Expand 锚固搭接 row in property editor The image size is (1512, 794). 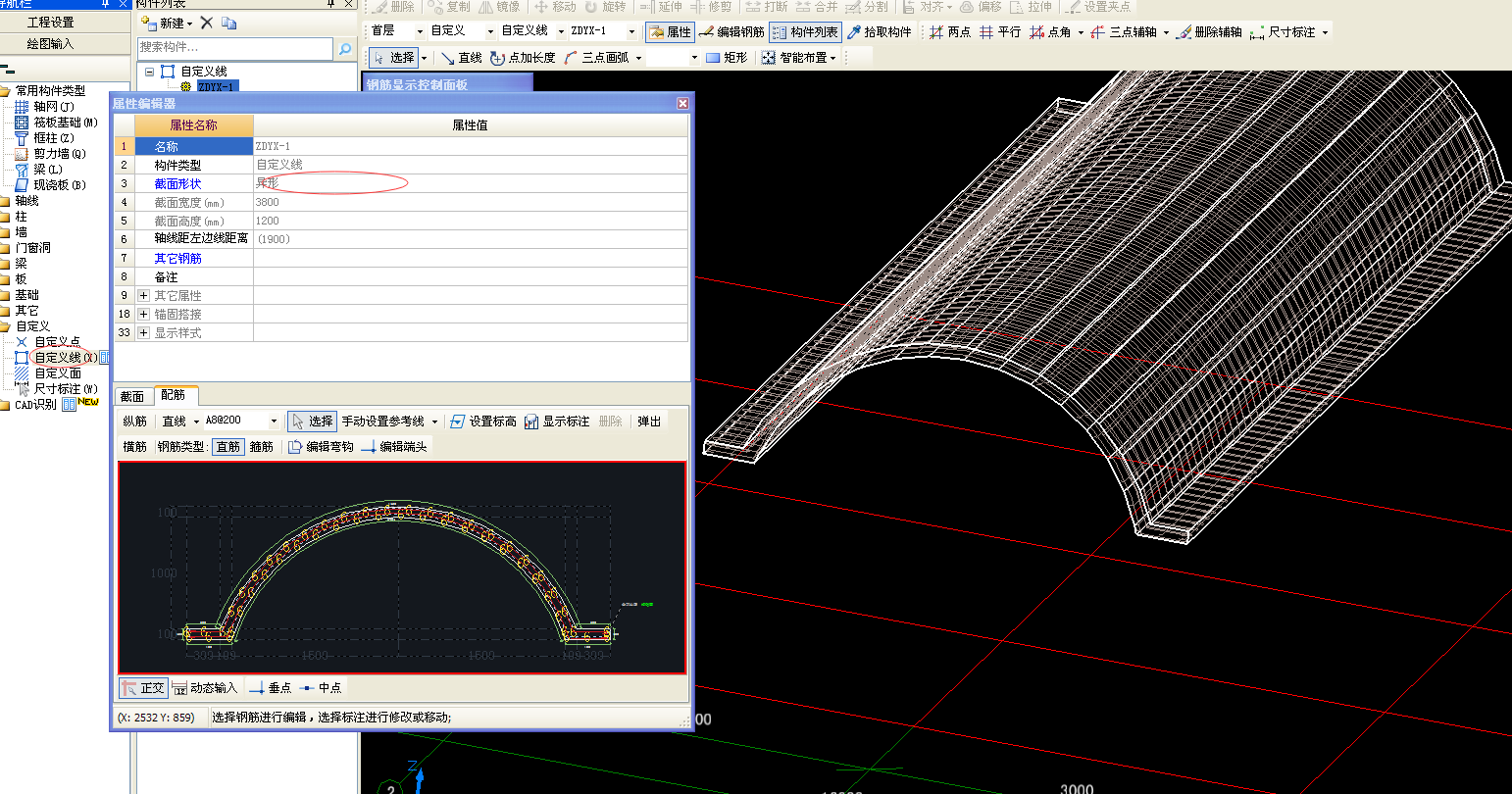click(x=143, y=314)
